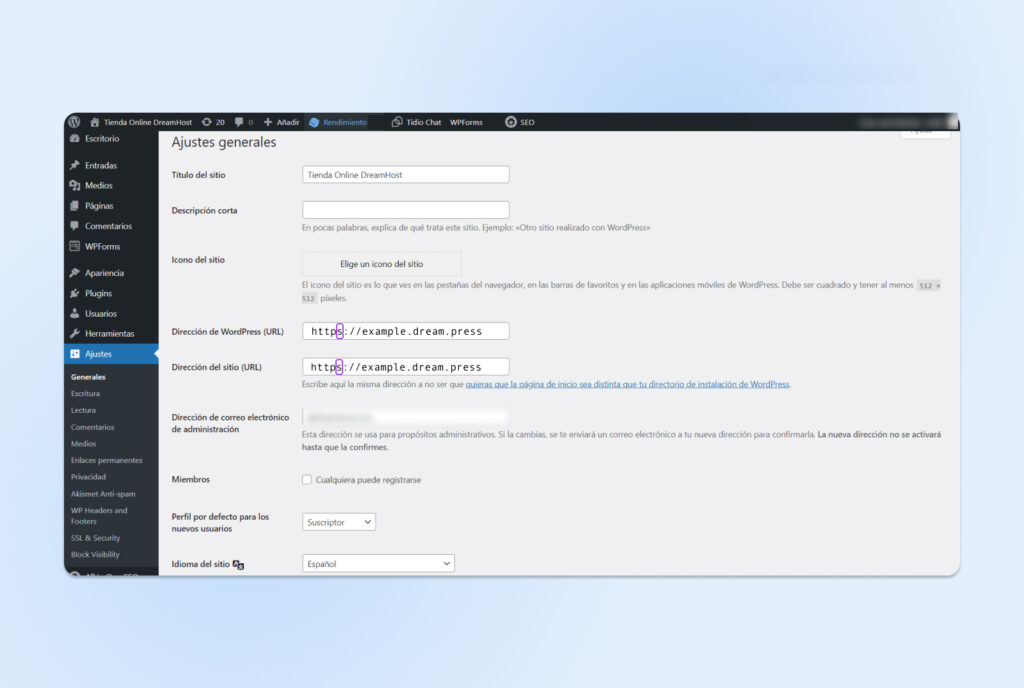Click the '+ Añadir' admin bar menu
1024x688 pixels.
pyautogui.click(x=281, y=122)
